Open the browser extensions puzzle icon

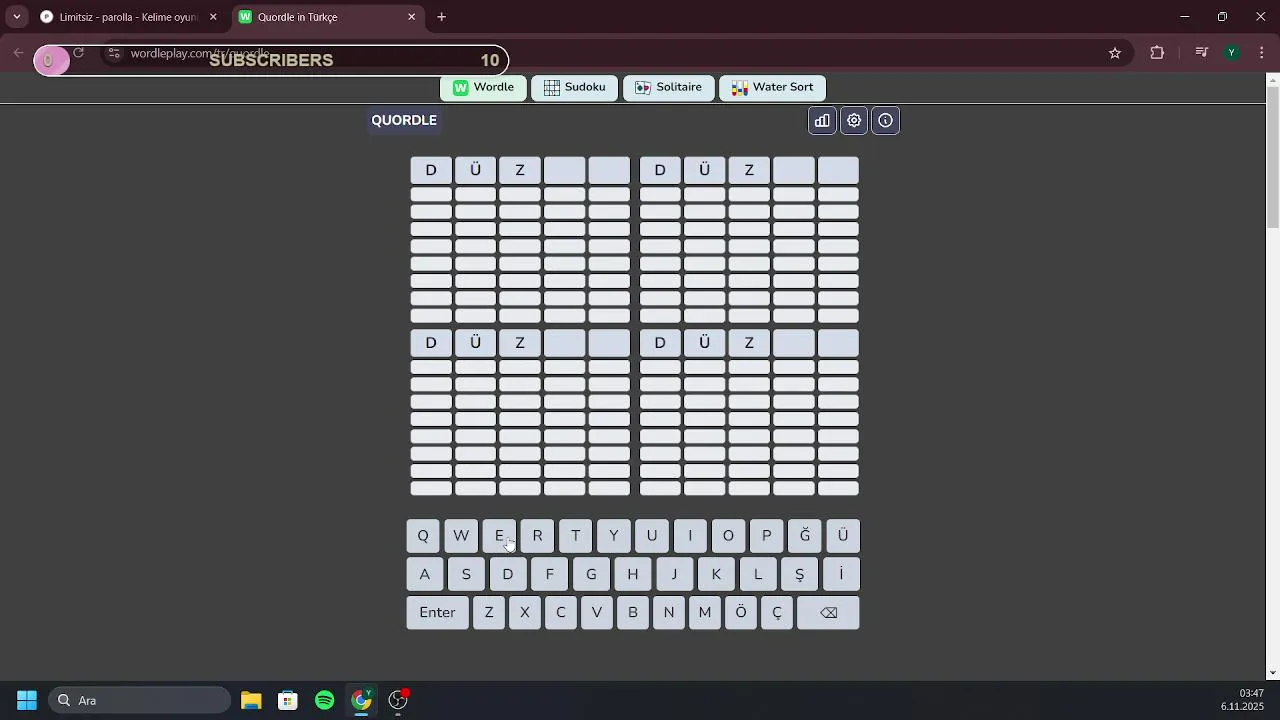[1157, 53]
